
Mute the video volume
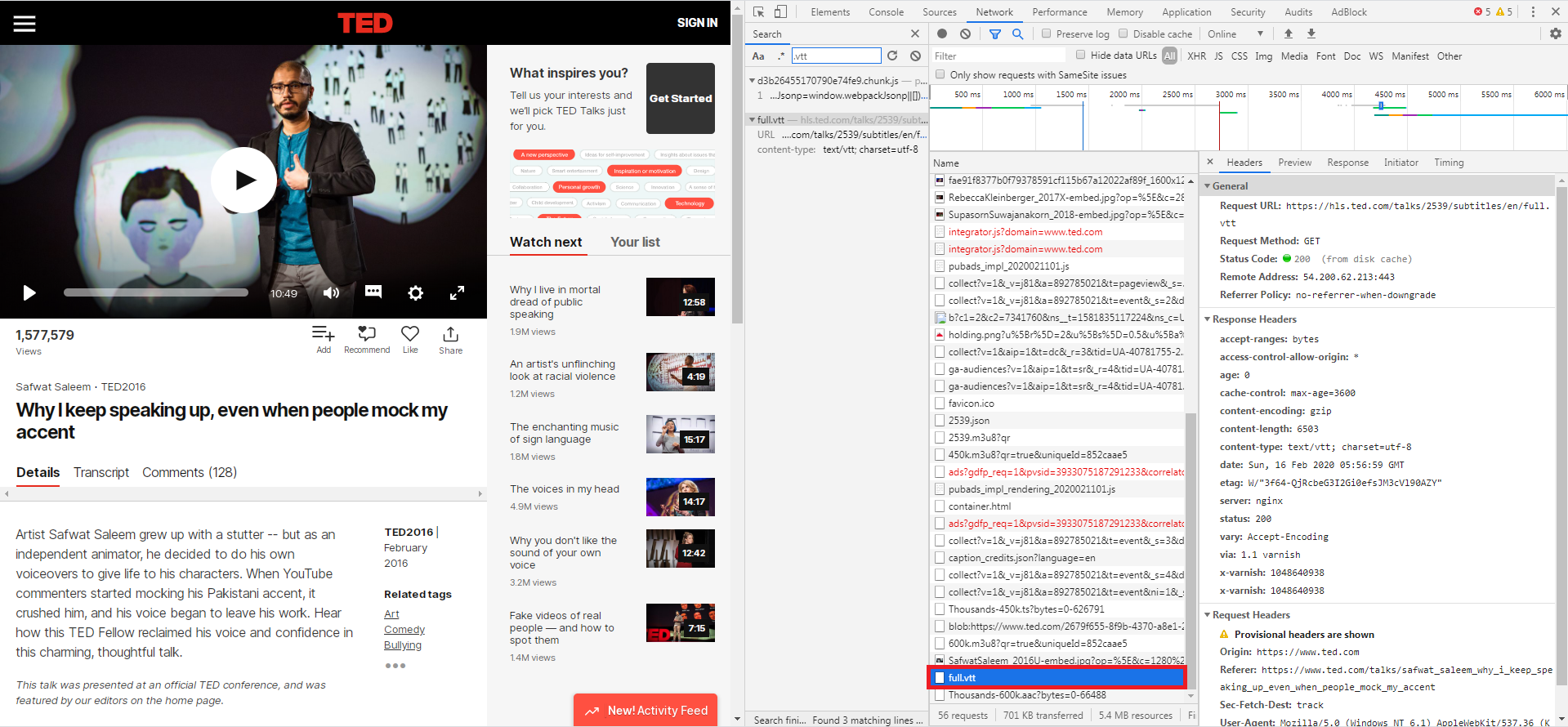click(331, 292)
